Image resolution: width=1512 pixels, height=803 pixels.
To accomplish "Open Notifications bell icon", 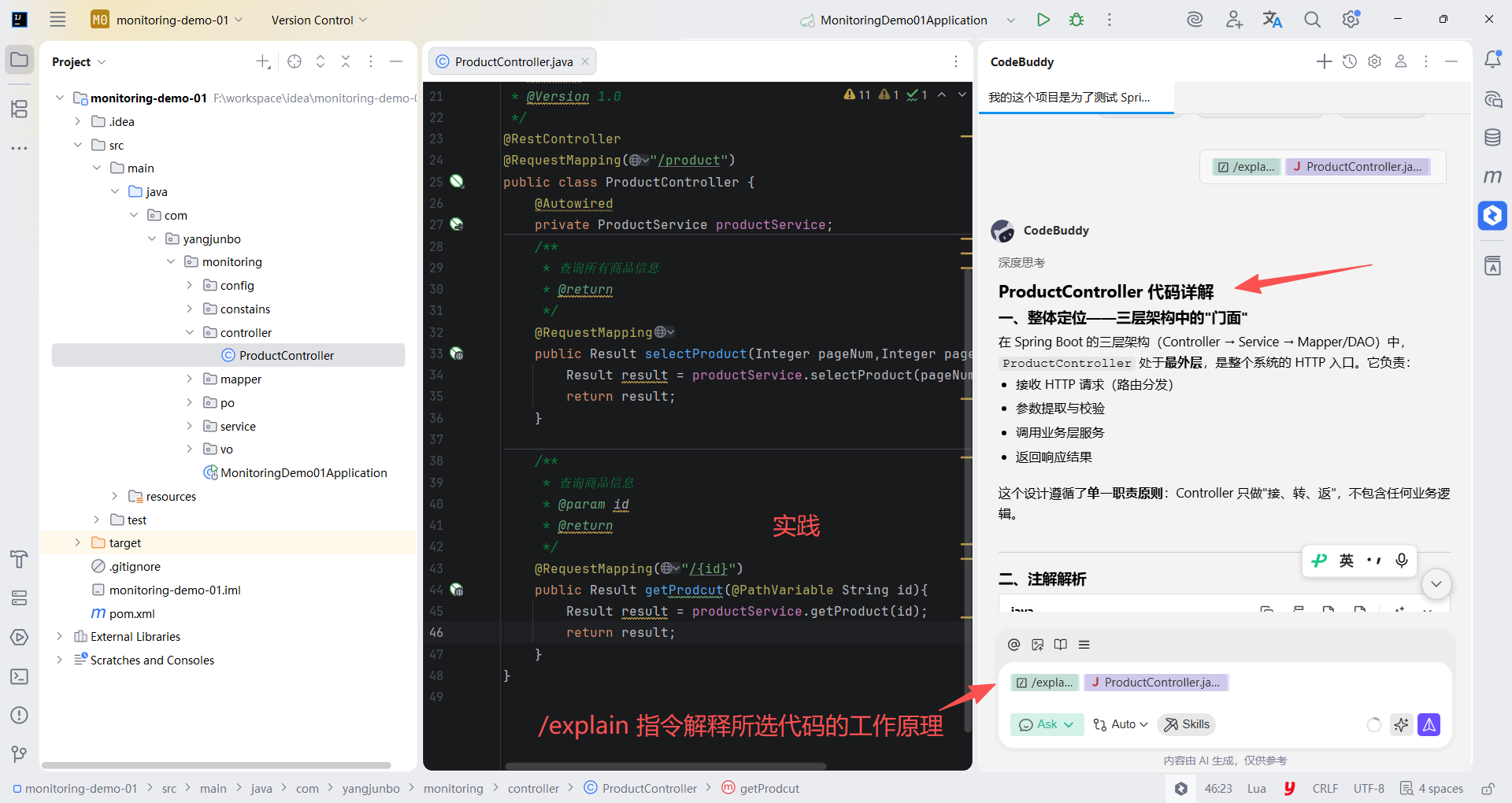I will tap(1492, 60).
